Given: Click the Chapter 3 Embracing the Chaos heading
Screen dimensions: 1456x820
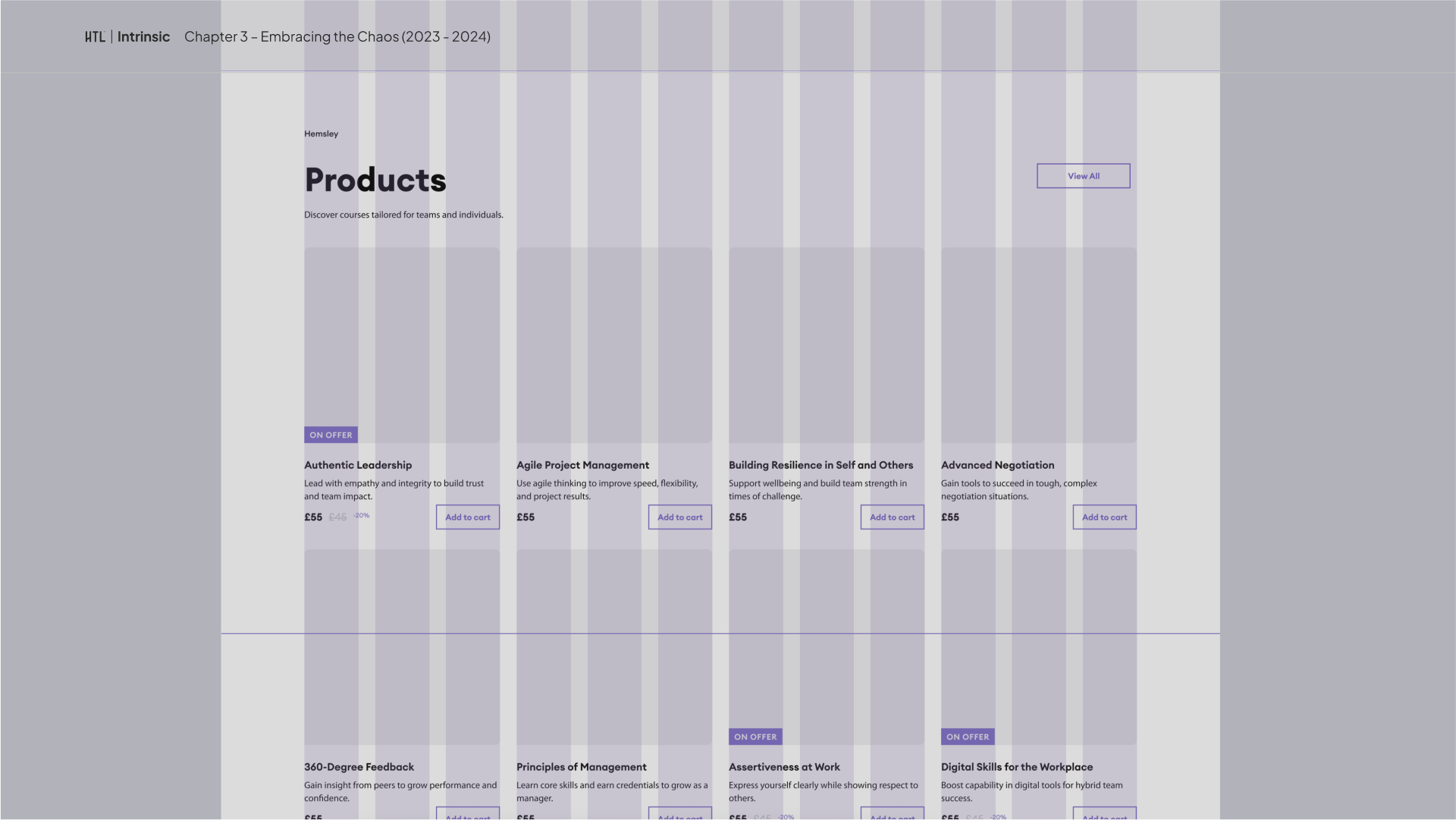Looking at the screenshot, I should click(337, 36).
